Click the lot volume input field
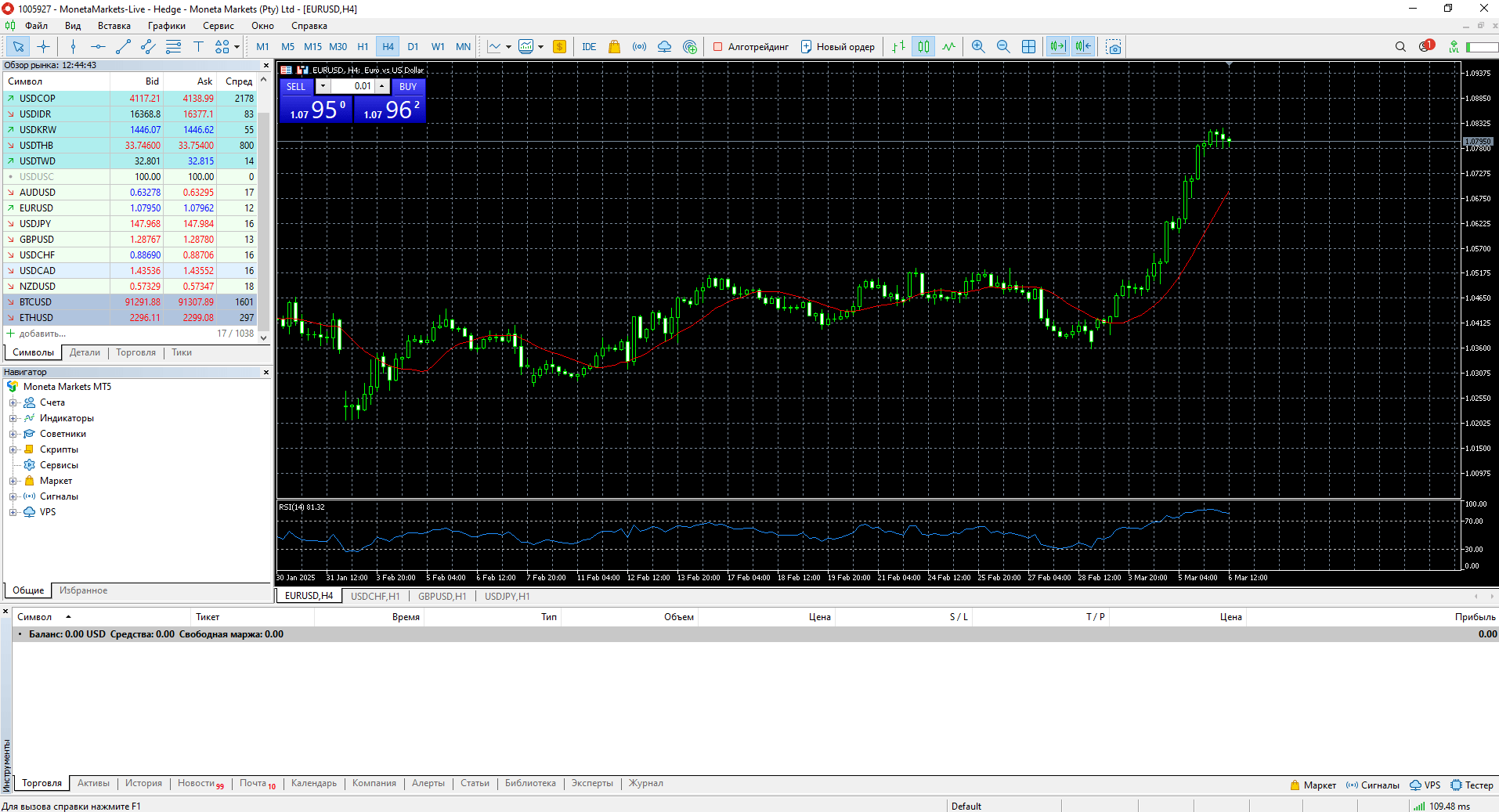 352,86
